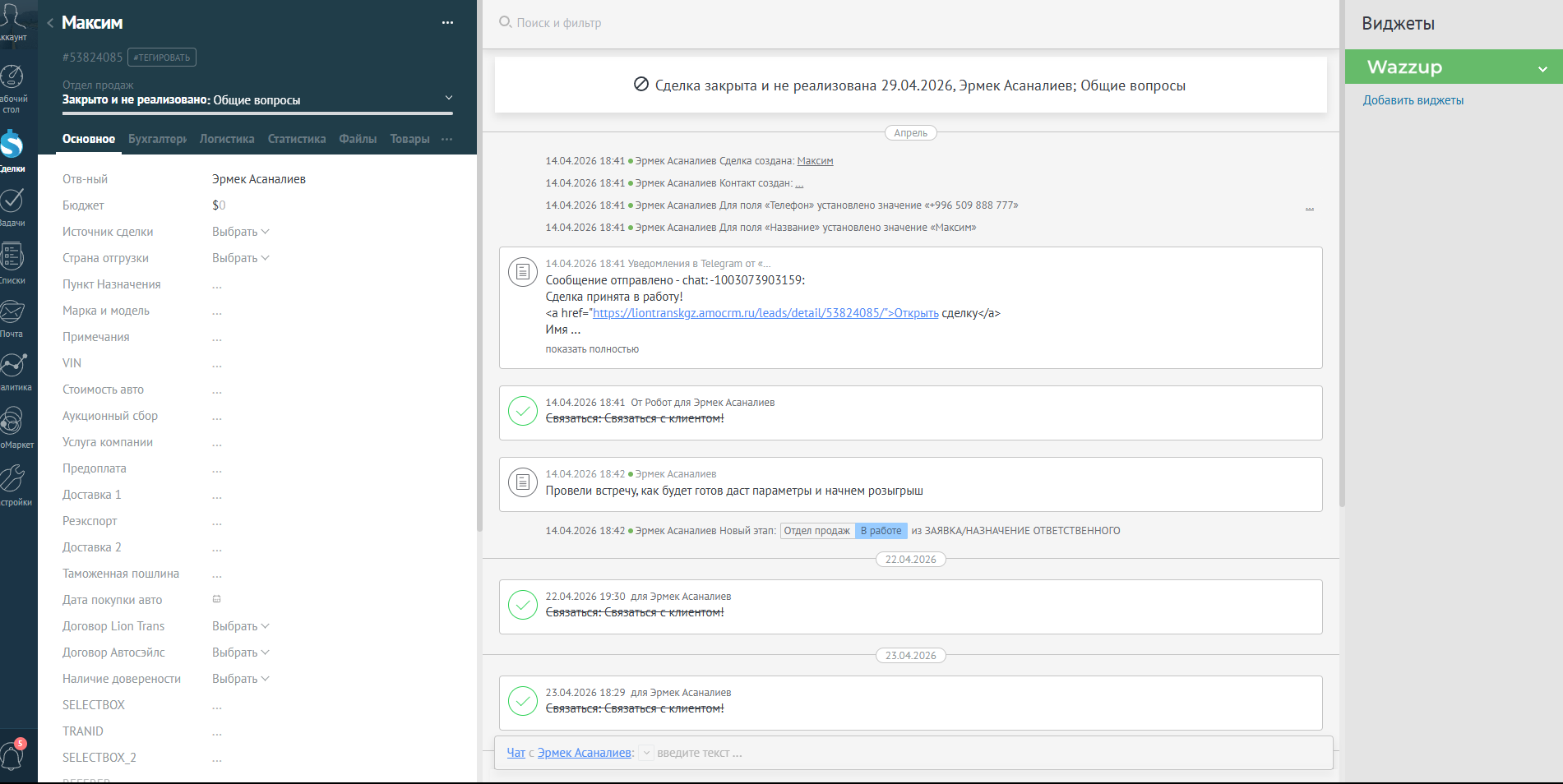Click the Предоплата value field
The height and width of the screenshot is (784, 1563).
[x=217, y=469]
